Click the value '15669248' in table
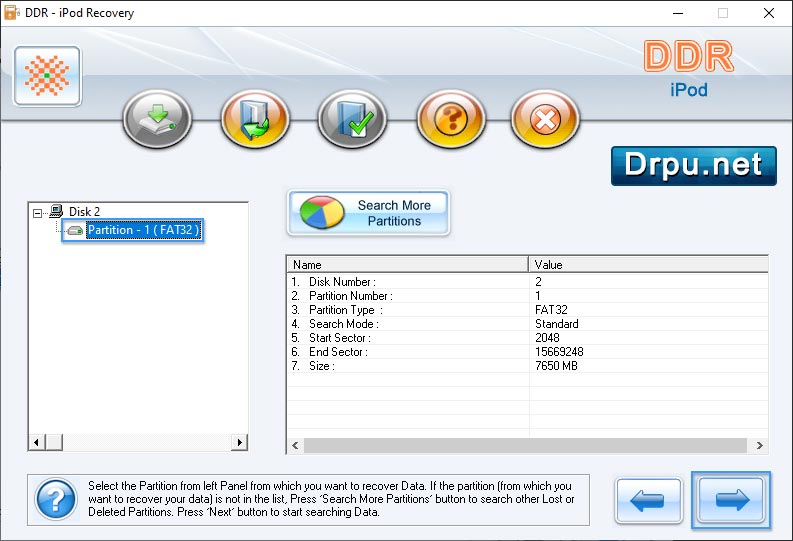793x541 pixels. click(x=559, y=352)
